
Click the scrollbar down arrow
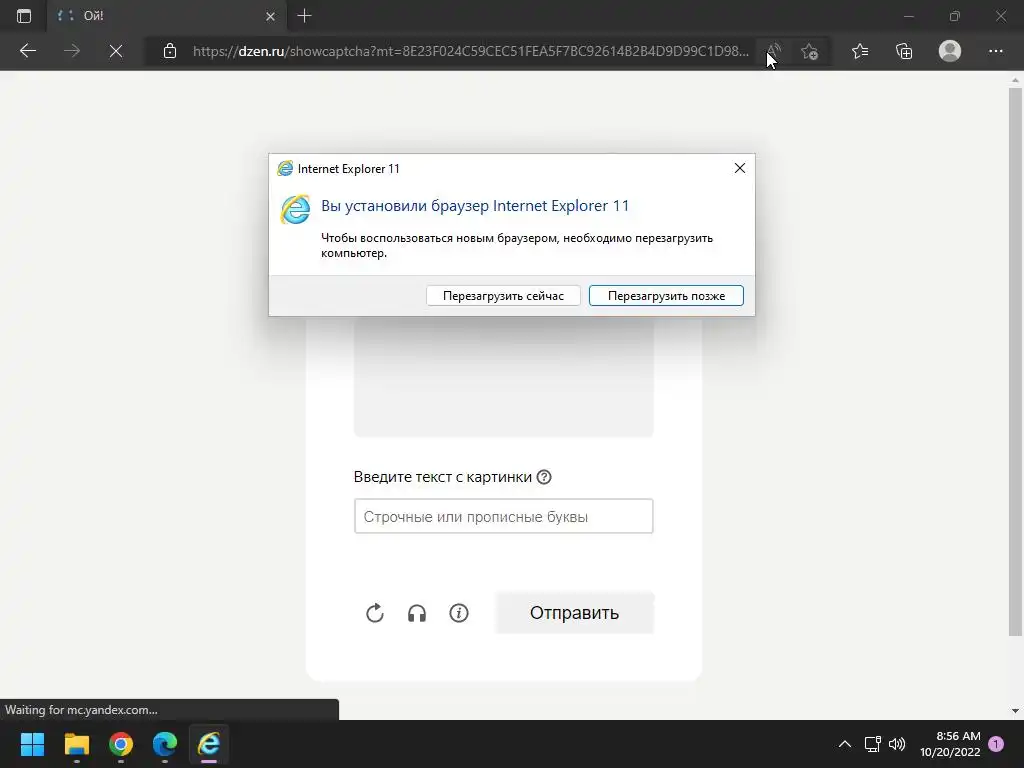pyautogui.click(x=1015, y=711)
